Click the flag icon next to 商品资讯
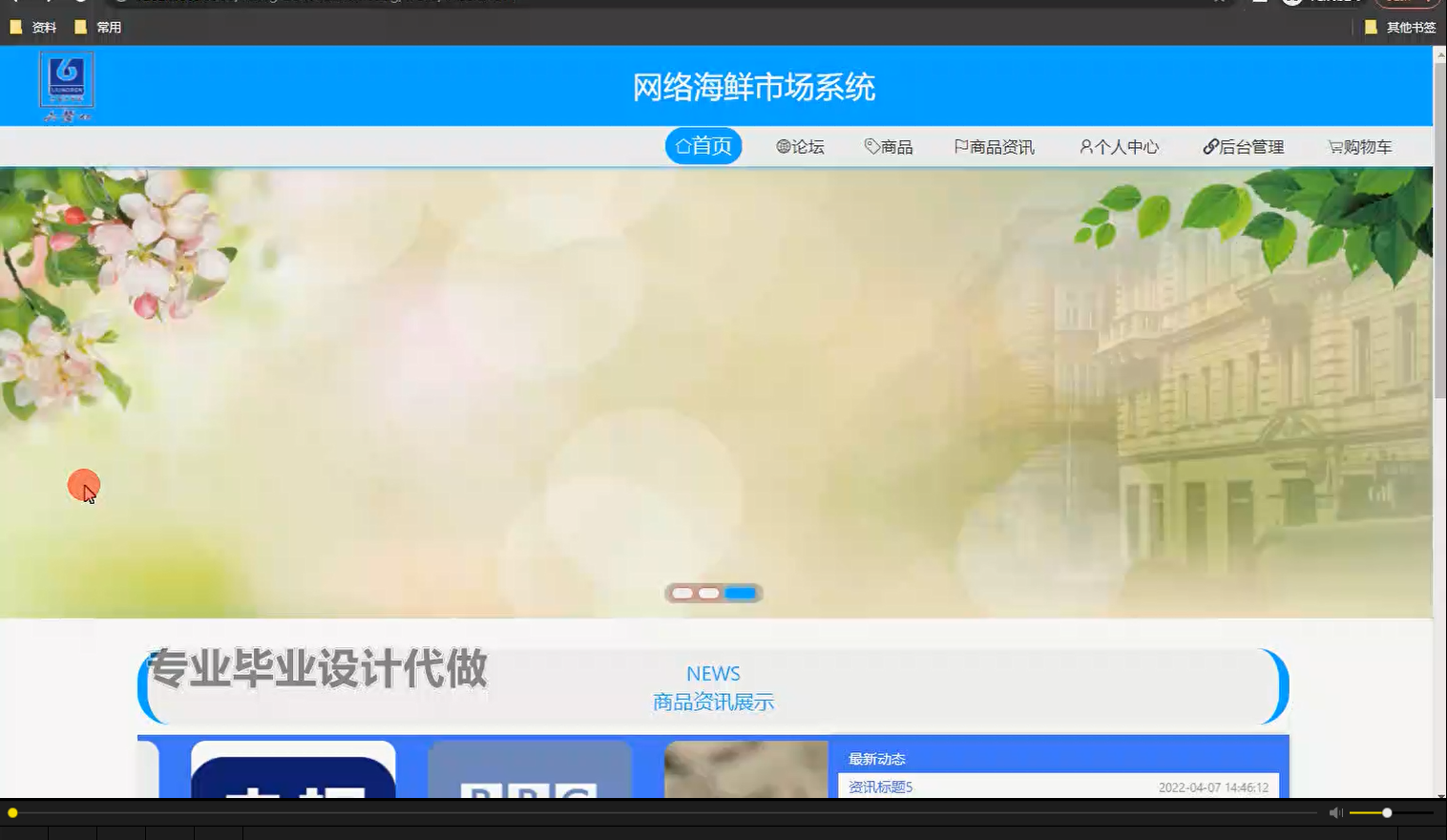The image size is (1447, 840). click(961, 146)
